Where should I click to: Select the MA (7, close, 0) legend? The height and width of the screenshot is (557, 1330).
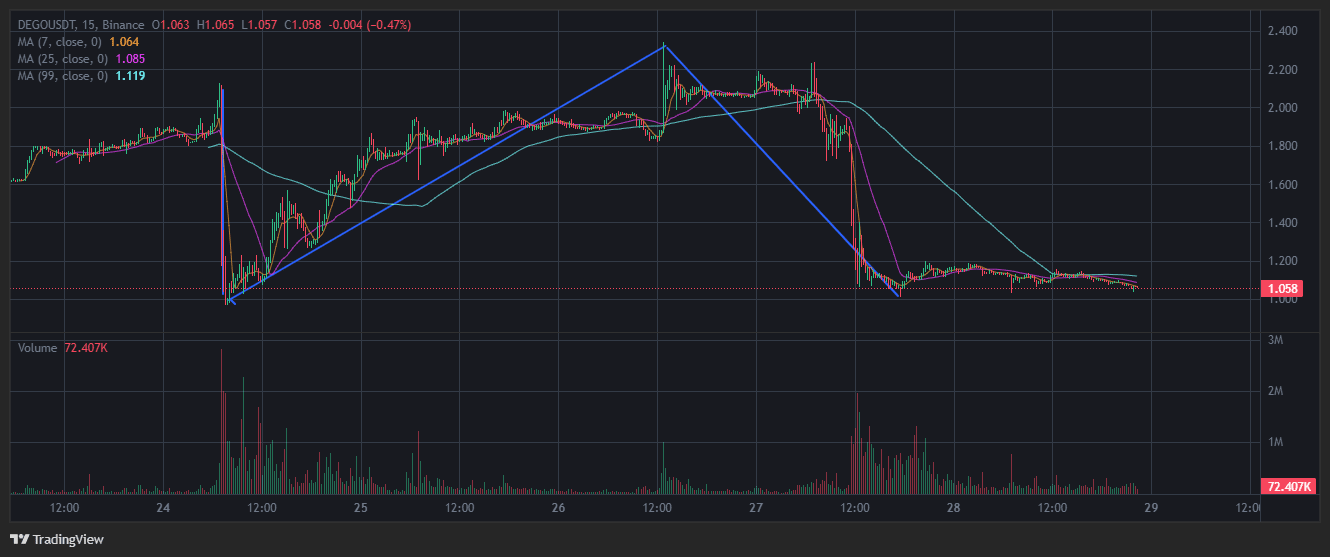pos(62,42)
